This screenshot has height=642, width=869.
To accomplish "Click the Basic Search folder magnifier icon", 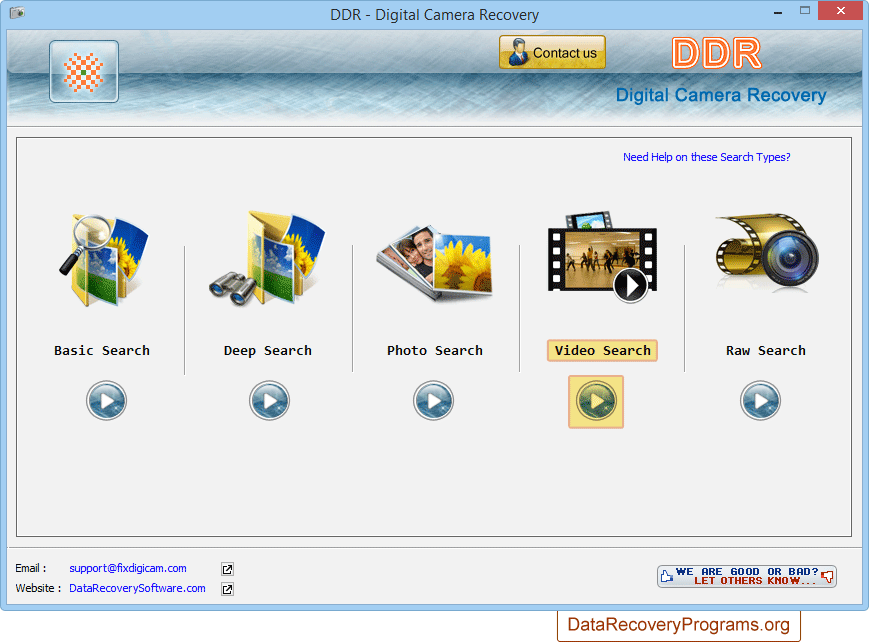I will click(x=104, y=259).
